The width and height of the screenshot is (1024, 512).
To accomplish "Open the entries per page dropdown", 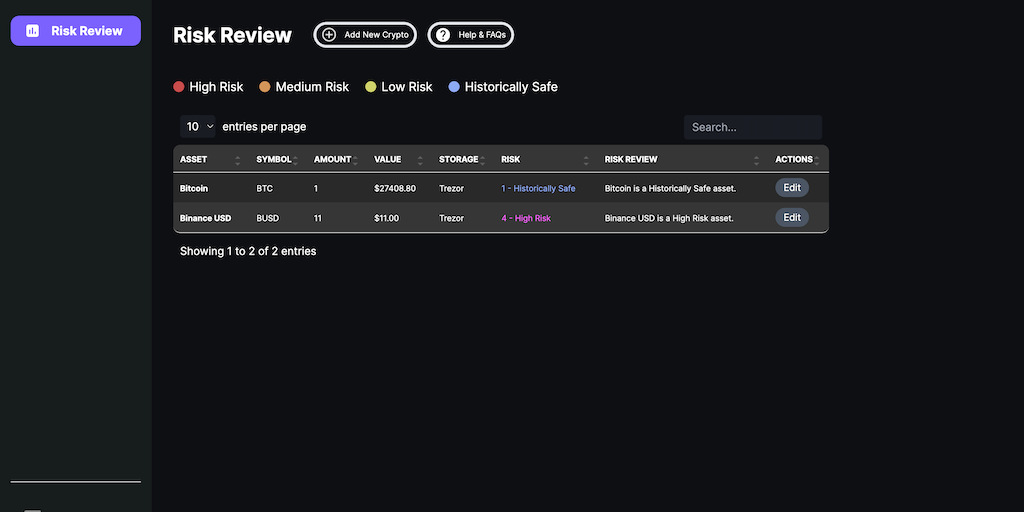I will (199, 127).
